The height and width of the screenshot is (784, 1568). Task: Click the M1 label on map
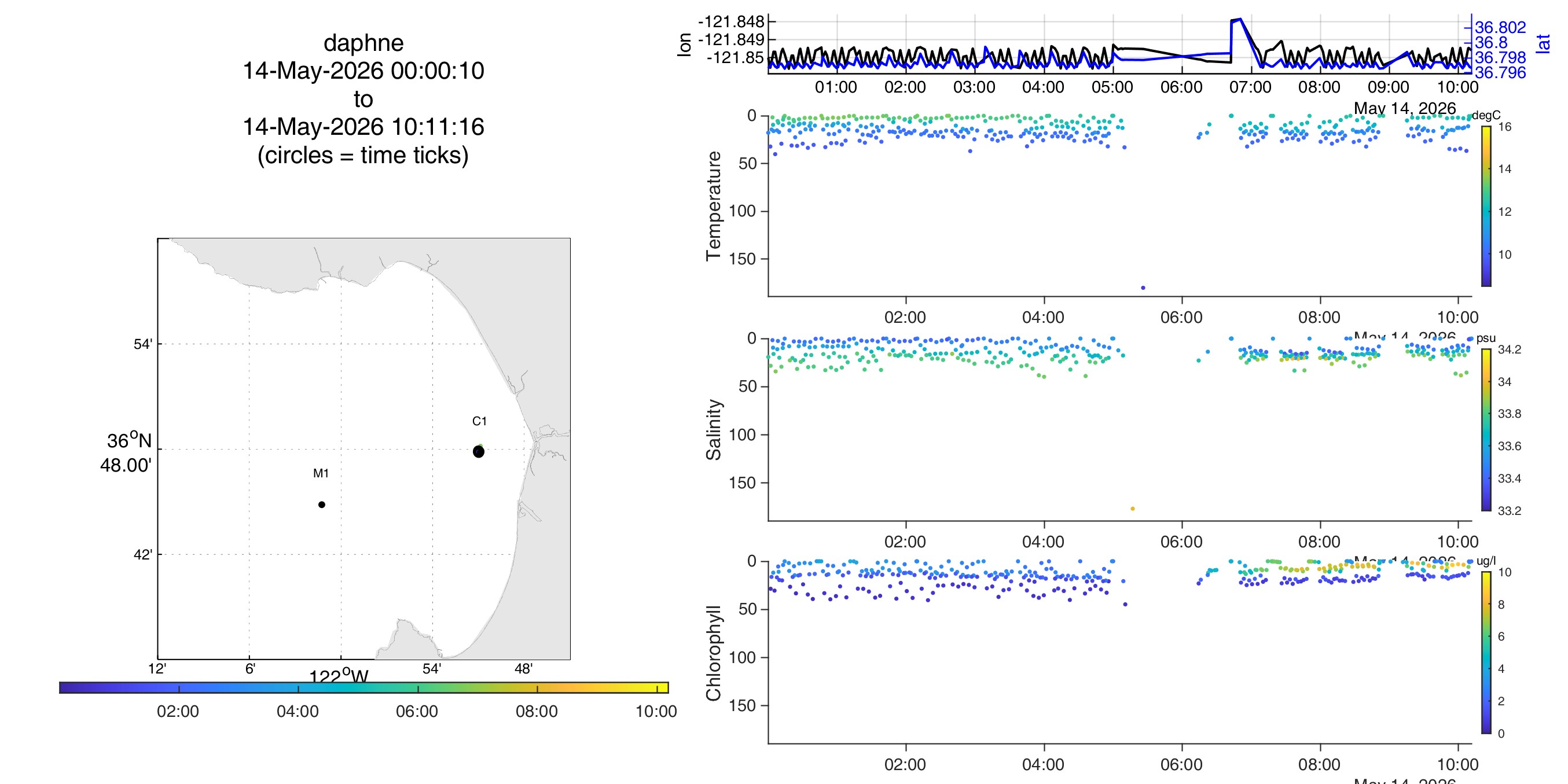(321, 473)
